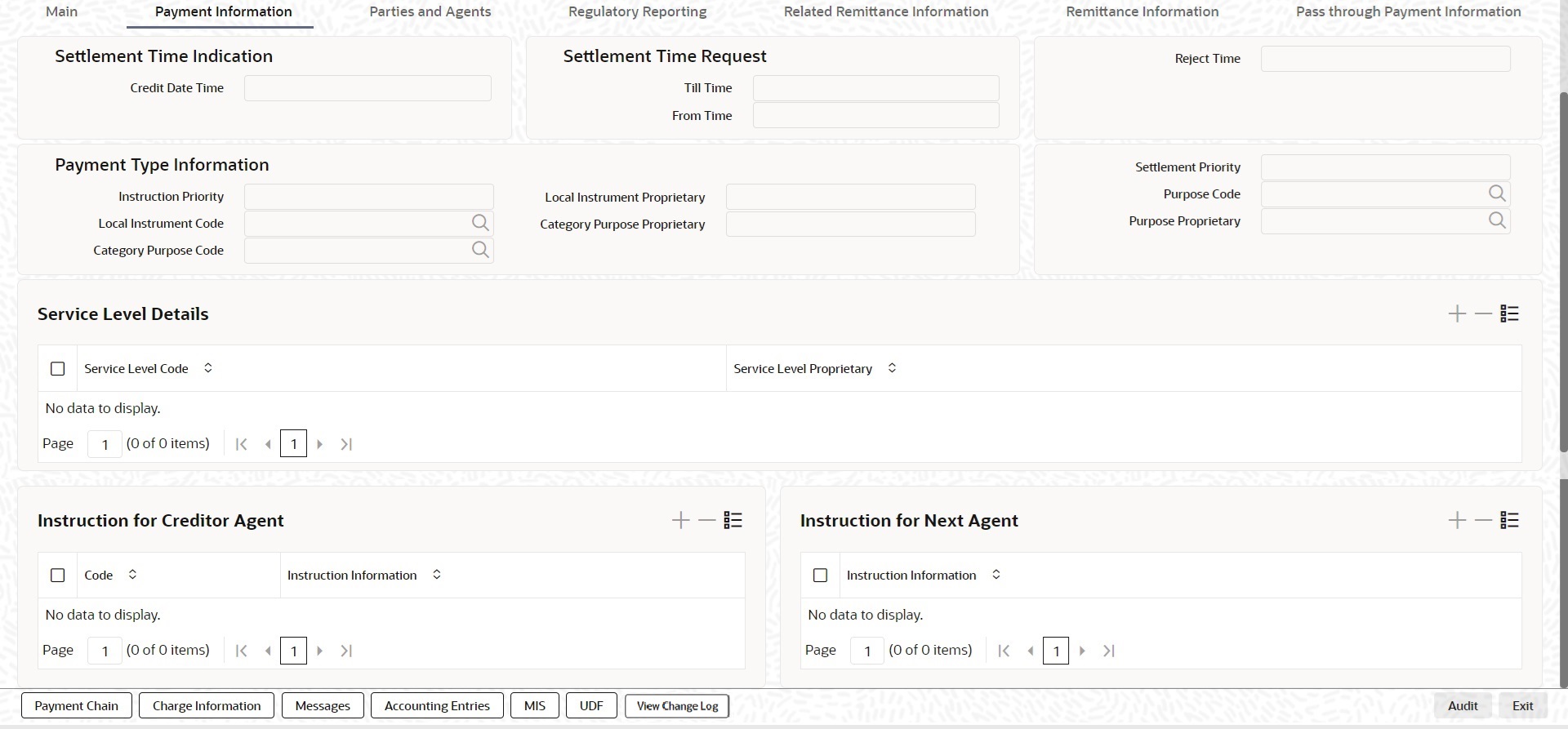This screenshot has height=729, width=1568.
Task: Click the Reject Time field
Action: 1386,59
